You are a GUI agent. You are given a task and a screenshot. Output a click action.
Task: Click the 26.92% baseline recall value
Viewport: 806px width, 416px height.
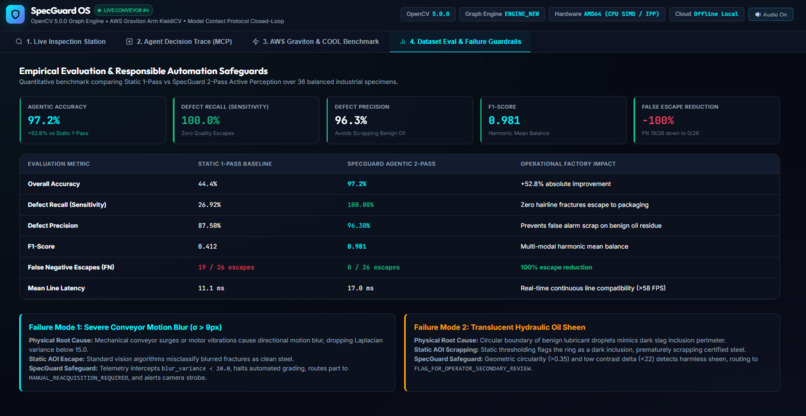pyautogui.click(x=209, y=205)
